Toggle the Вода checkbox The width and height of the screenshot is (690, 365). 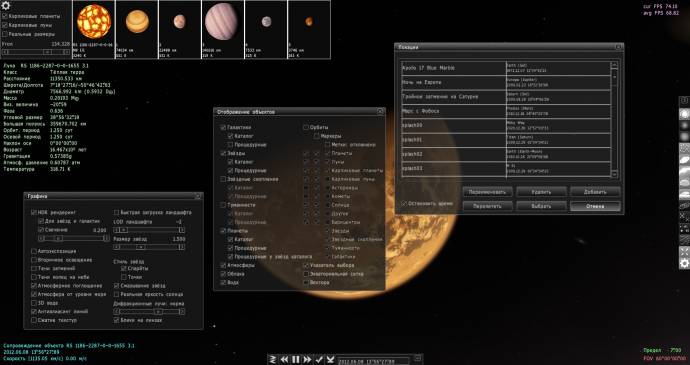coord(223,282)
